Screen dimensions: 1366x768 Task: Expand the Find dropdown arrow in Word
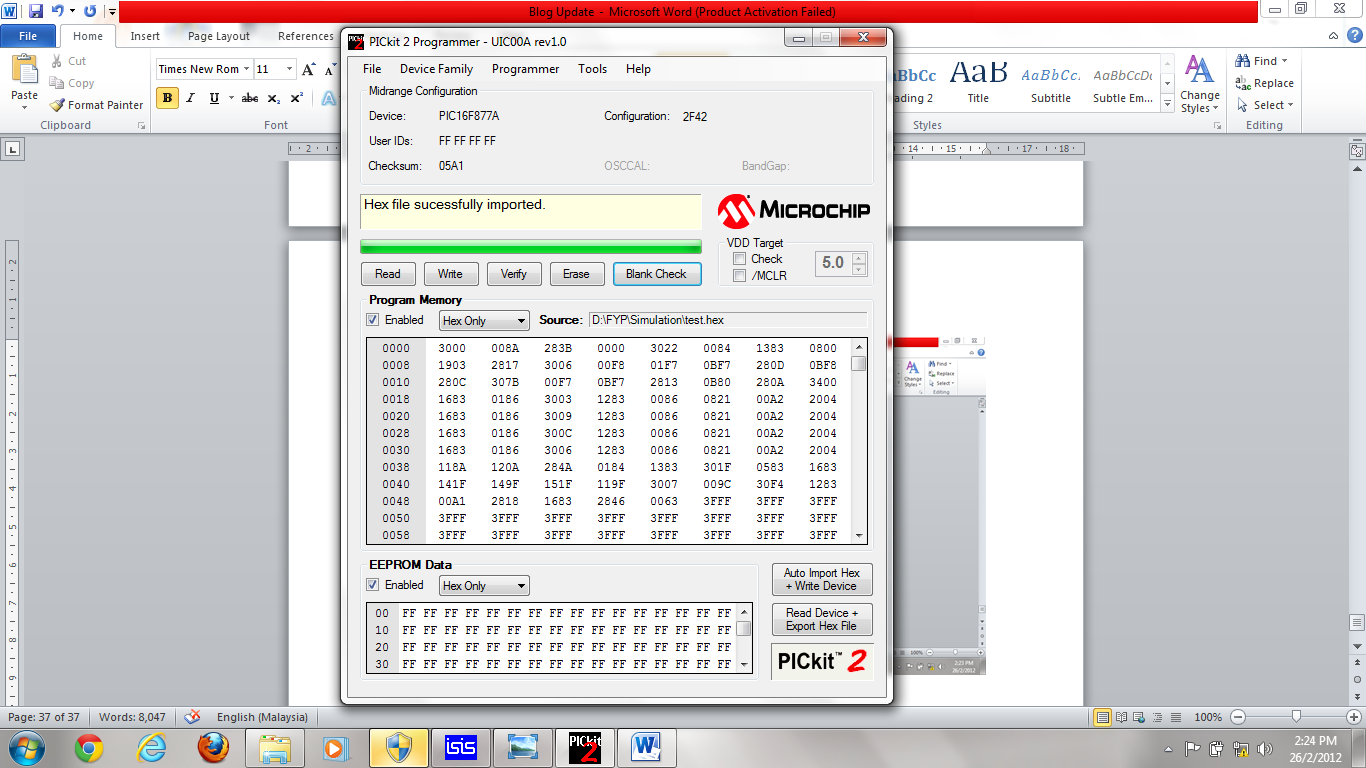[x=1285, y=61]
